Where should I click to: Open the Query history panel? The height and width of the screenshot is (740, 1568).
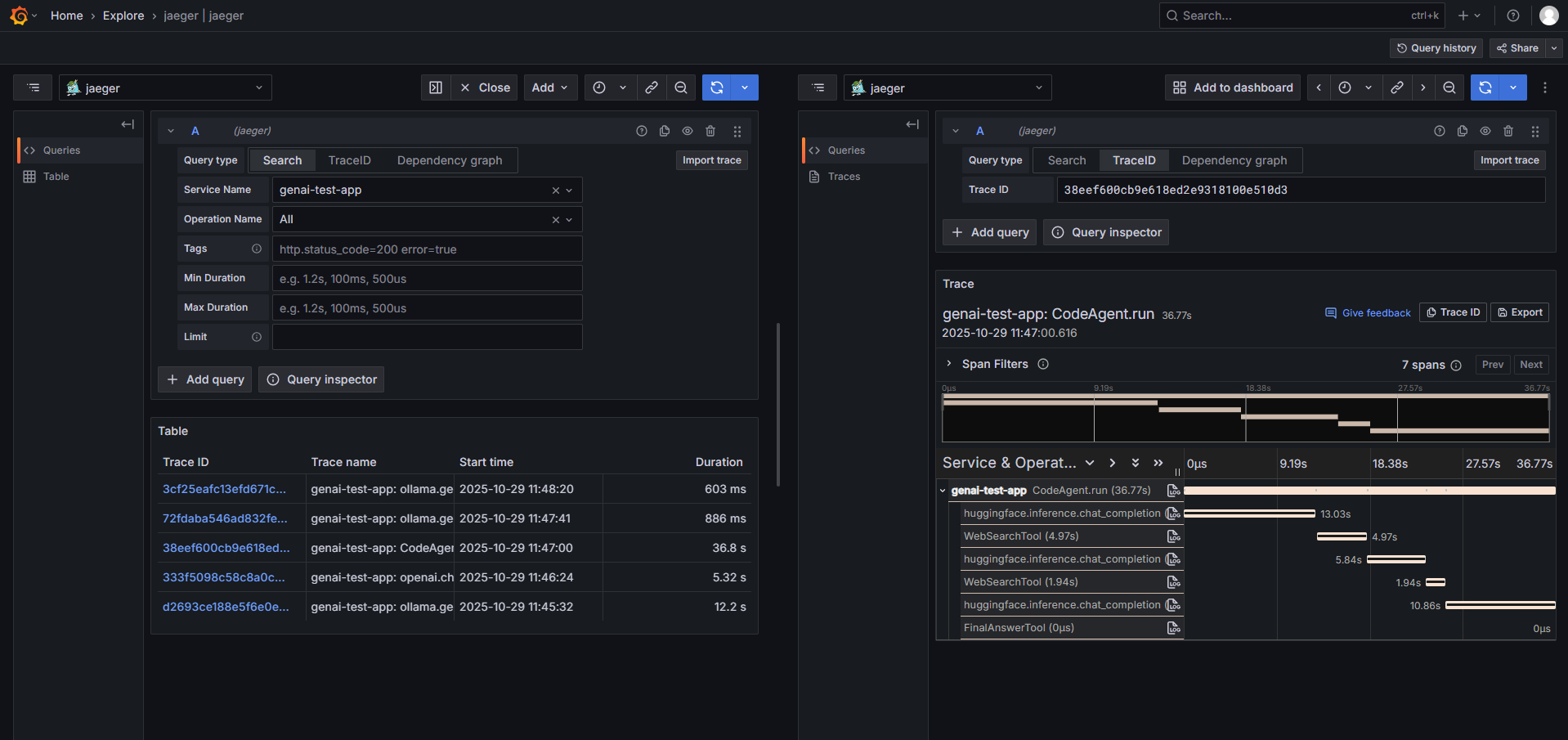click(1436, 48)
